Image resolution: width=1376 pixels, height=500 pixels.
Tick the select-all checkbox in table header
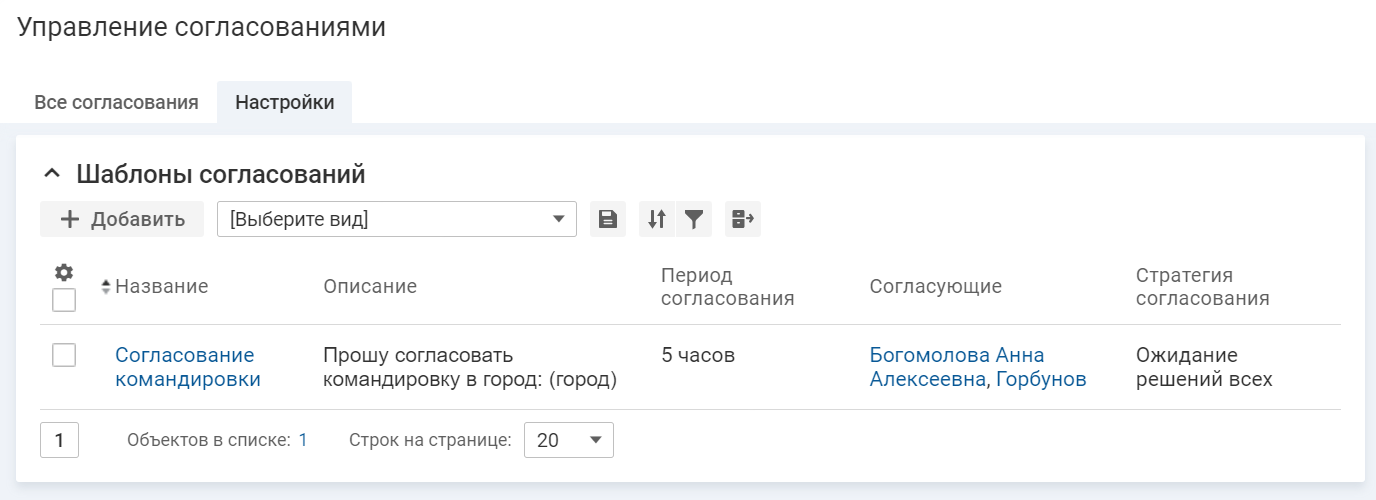pos(64,300)
